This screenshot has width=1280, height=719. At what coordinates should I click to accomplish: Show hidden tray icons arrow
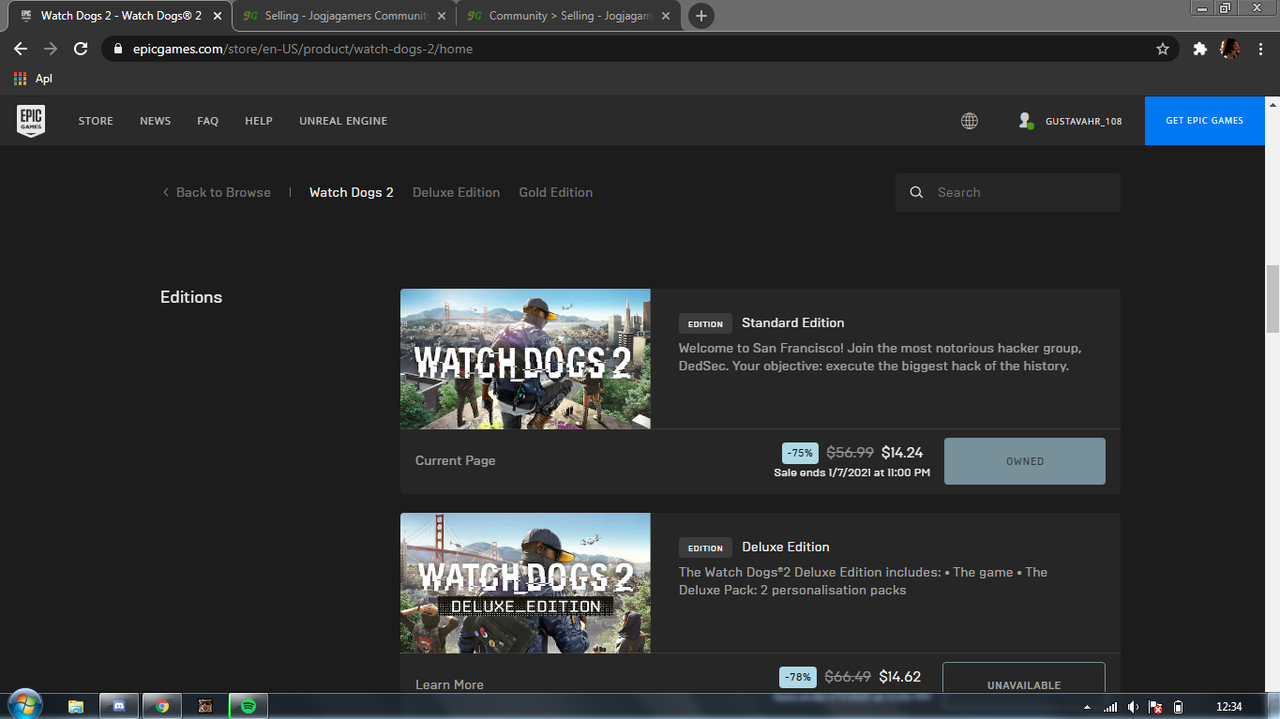pyautogui.click(x=1087, y=707)
